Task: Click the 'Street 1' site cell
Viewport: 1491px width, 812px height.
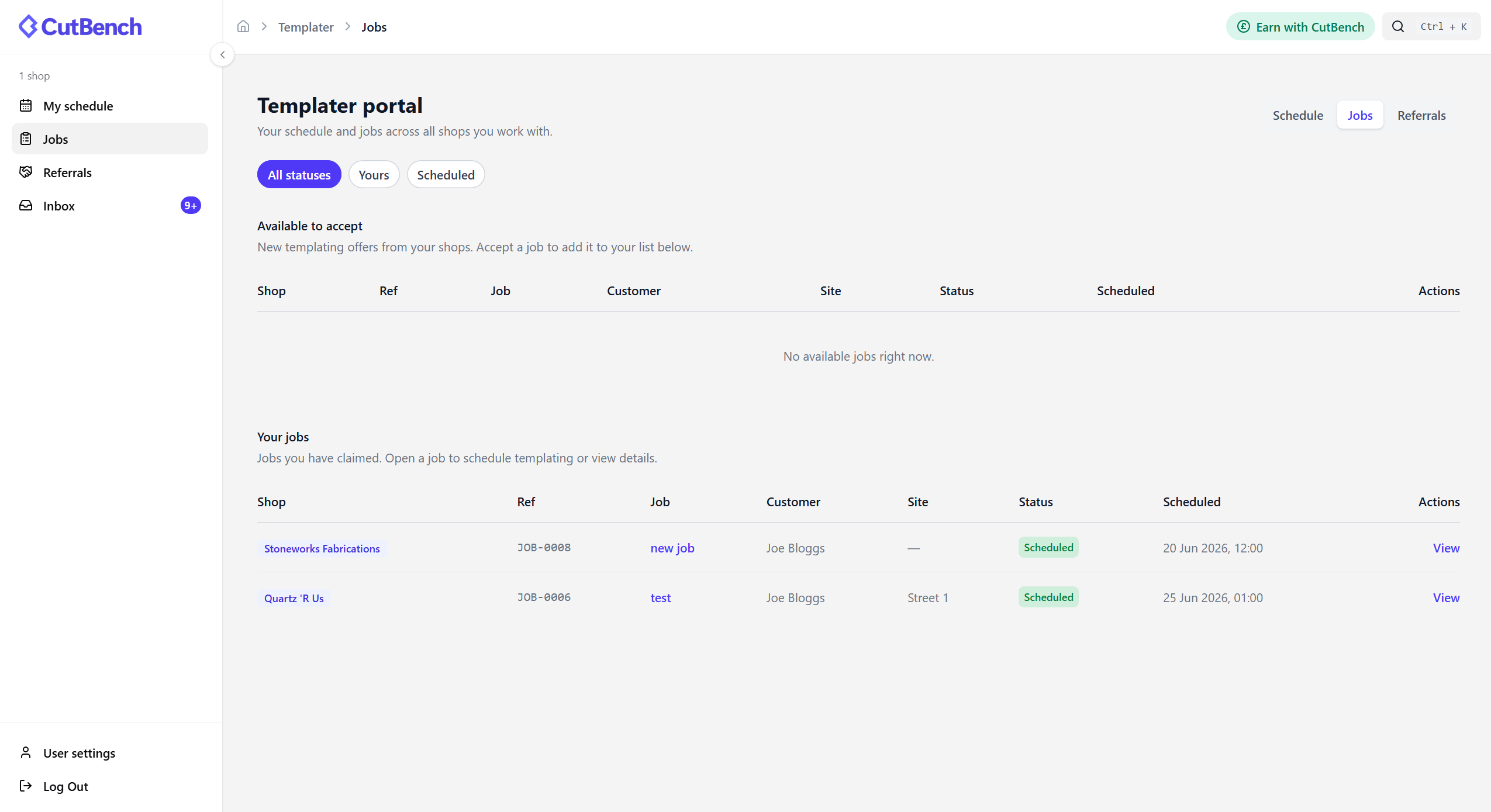Action: click(928, 597)
